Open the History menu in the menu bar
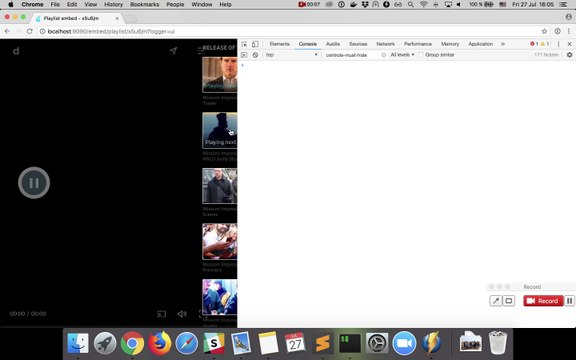This screenshot has height=360, width=576. 113,4
